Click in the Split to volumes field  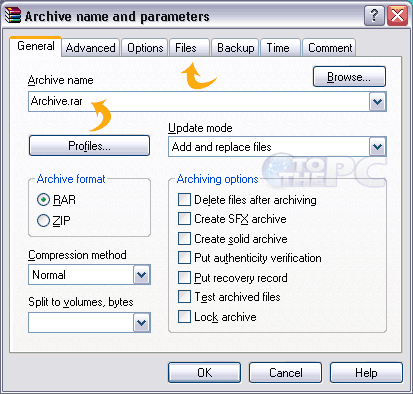[x=81, y=323]
